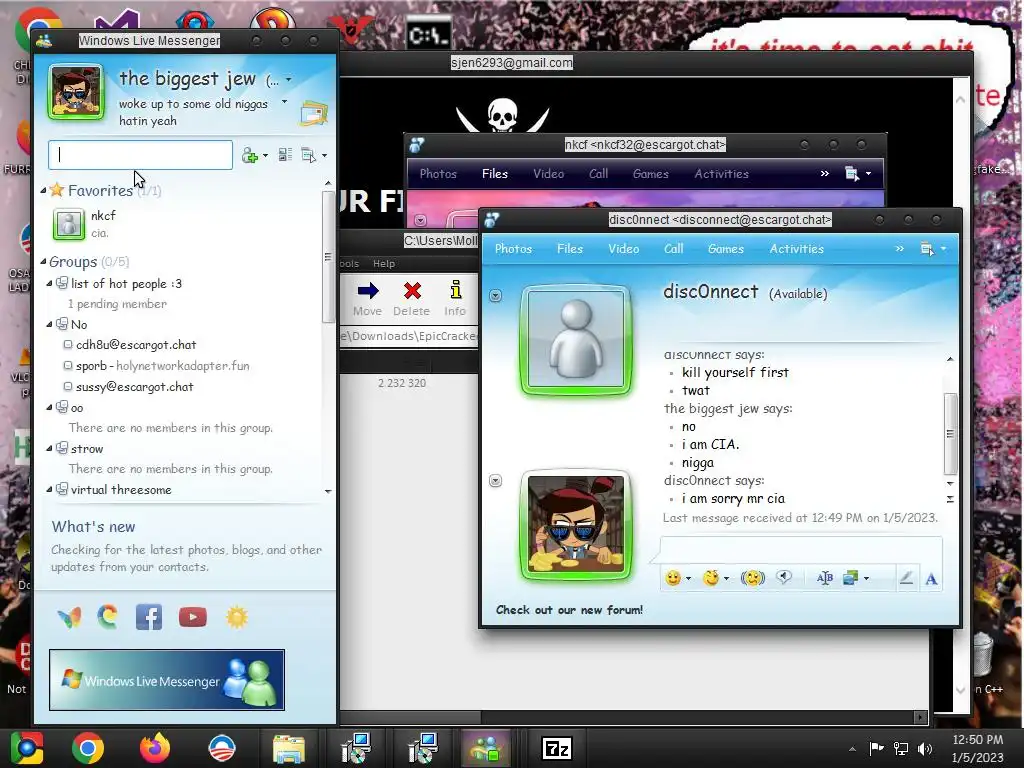Collapse the Groups section
The height and width of the screenshot is (768, 1024).
(43, 262)
